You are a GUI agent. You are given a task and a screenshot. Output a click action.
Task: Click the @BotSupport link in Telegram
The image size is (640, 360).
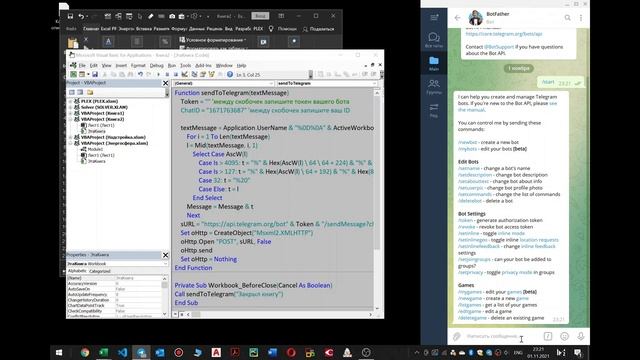coord(499,47)
